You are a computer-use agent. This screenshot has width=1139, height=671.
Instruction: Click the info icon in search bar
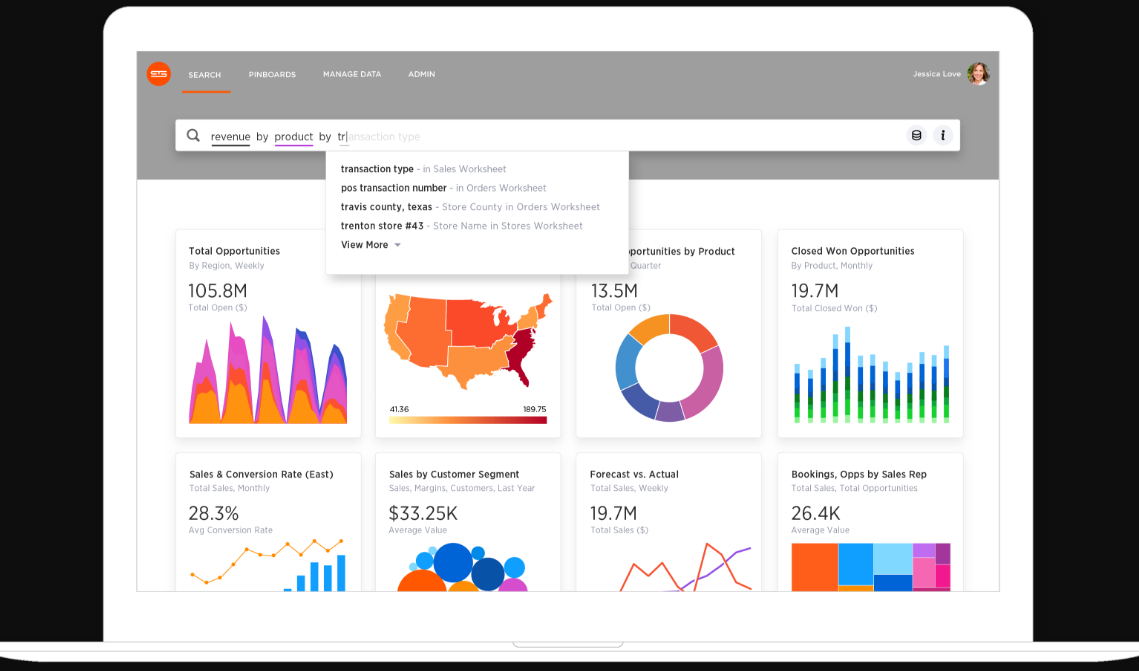coord(942,136)
